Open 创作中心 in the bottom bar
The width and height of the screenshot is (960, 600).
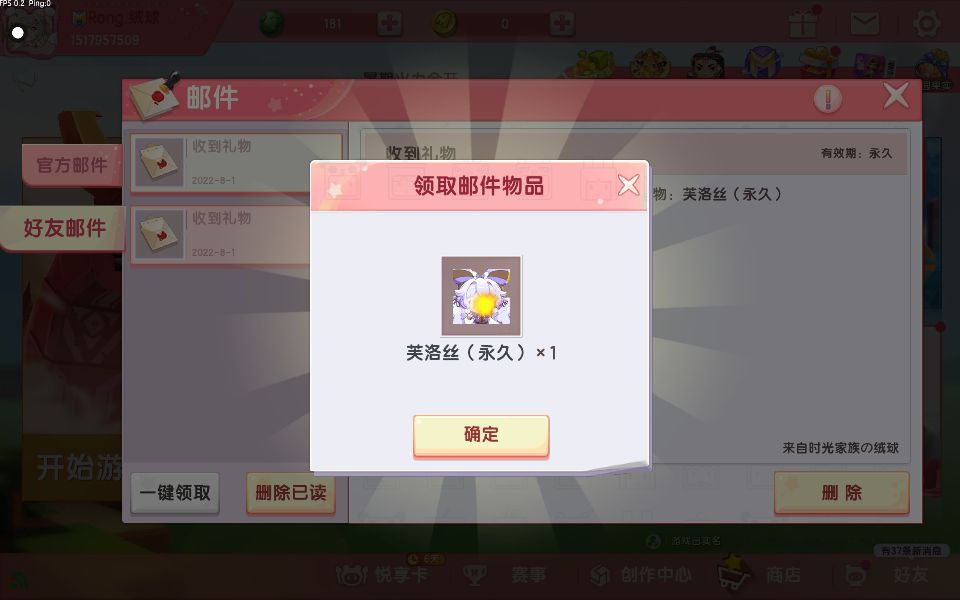click(641, 574)
